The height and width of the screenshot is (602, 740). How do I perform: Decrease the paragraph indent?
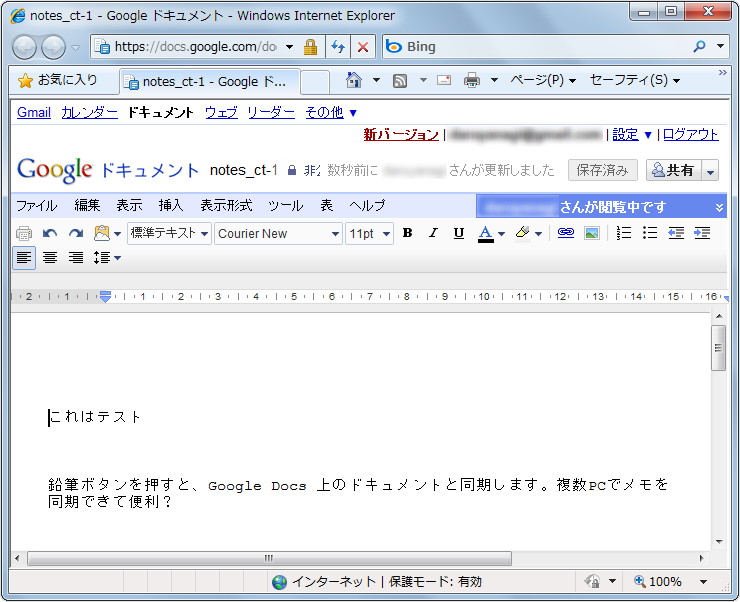[x=676, y=233]
